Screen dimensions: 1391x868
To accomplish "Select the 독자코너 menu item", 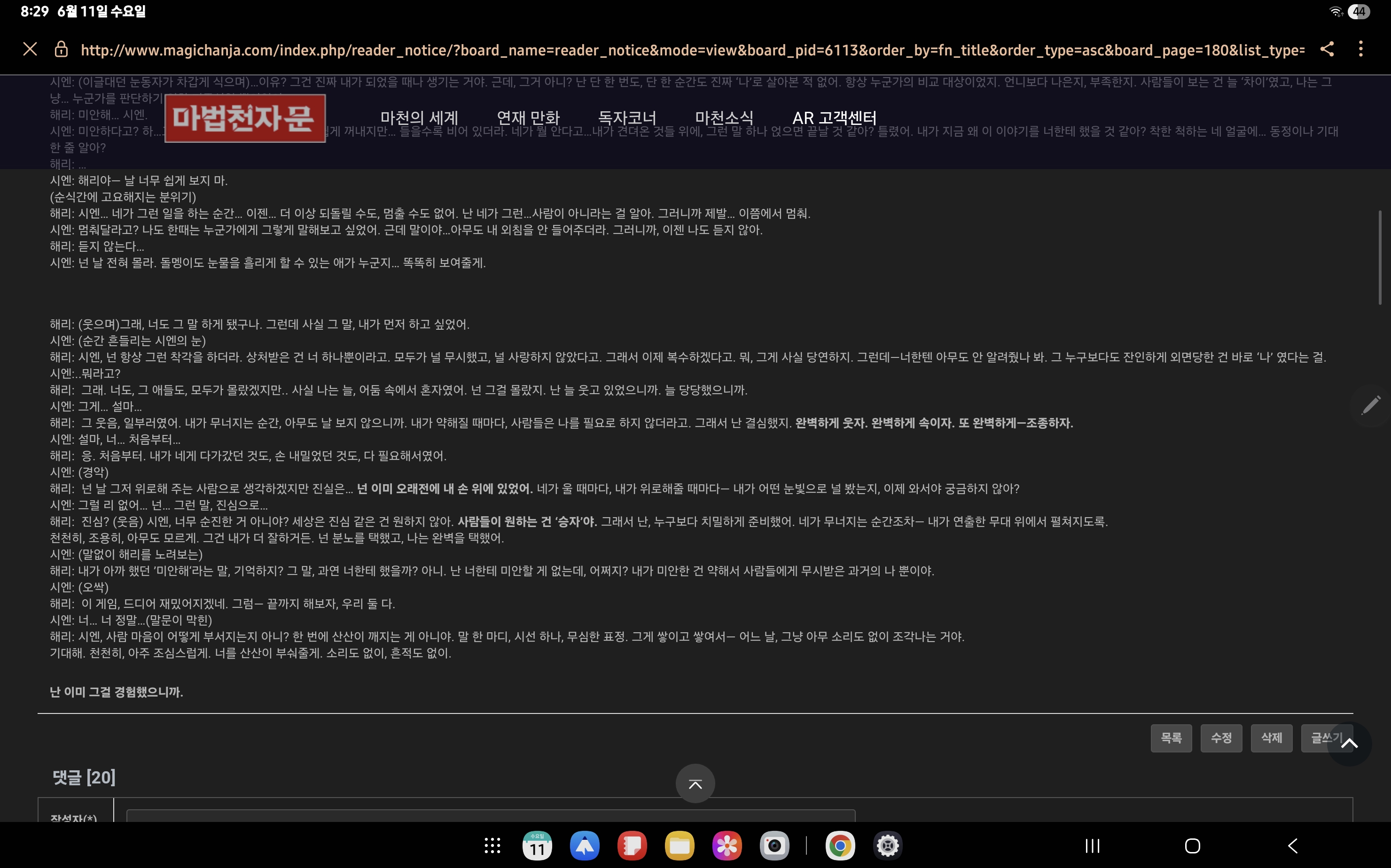I will tap(626, 118).
